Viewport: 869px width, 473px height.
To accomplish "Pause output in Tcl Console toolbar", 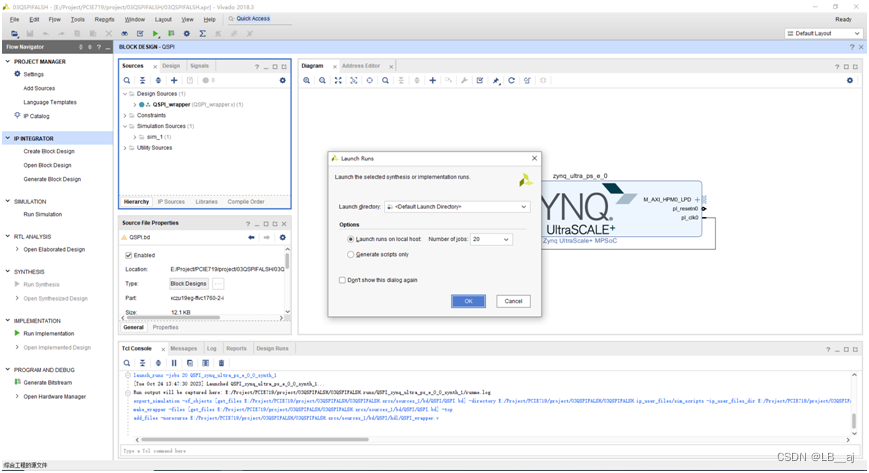I will coord(174,363).
